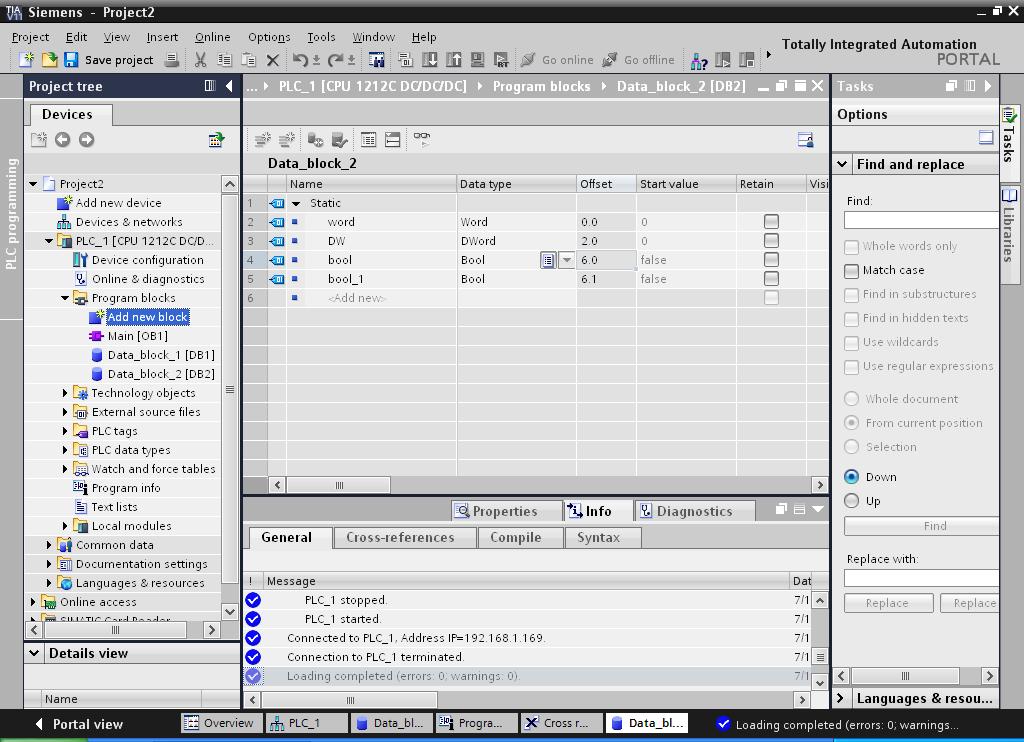The height and width of the screenshot is (742, 1024).
Task: Toggle Retain checkbox for word row
Action: [771, 221]
